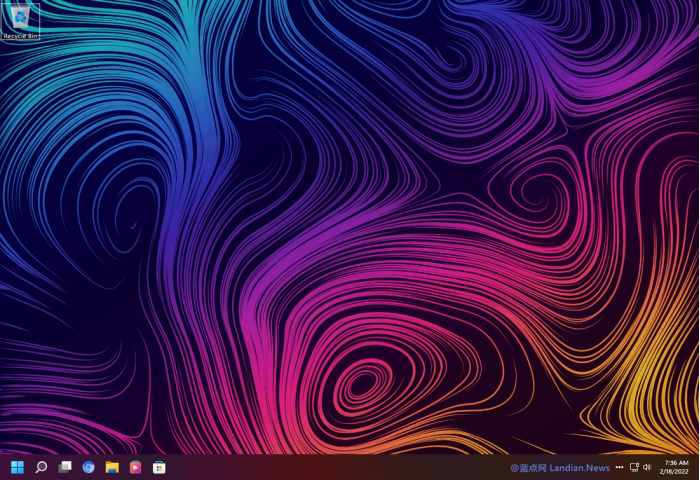The height and width of the screenshot is (480, 700).
Task: Open taskbar Search magnifier
Action: click(41, 467)
